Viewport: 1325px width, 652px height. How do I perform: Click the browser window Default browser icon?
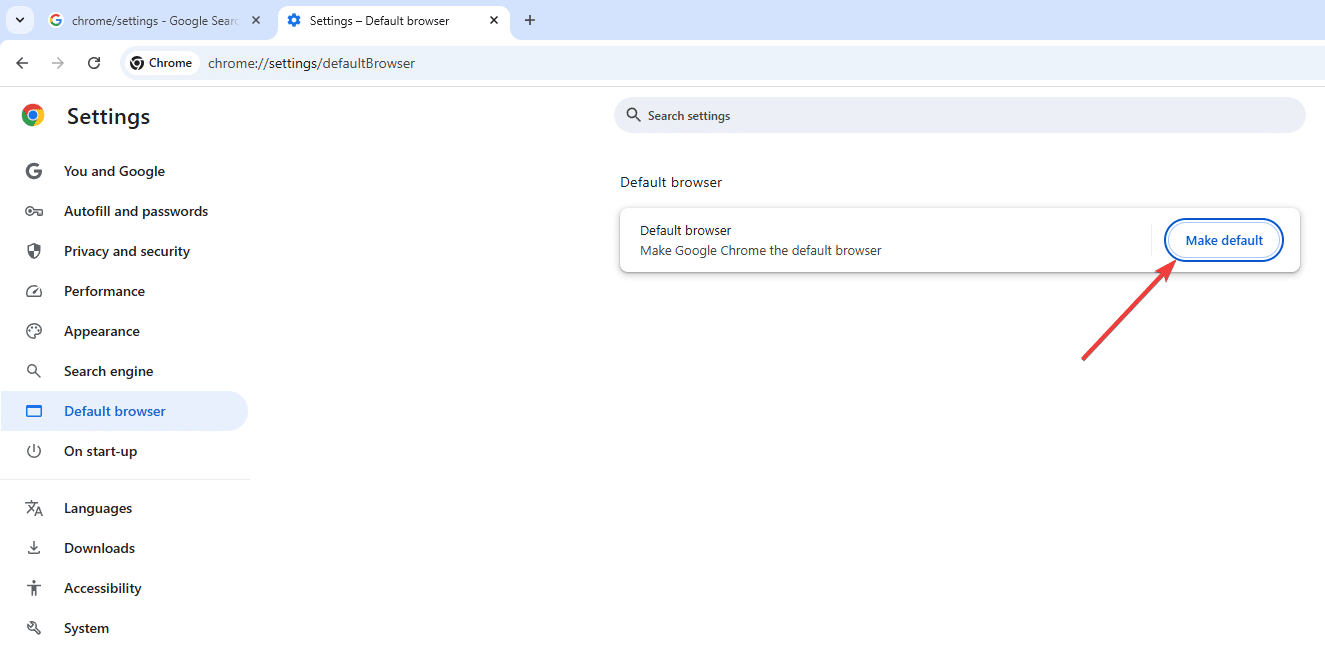tap(34, 411)
